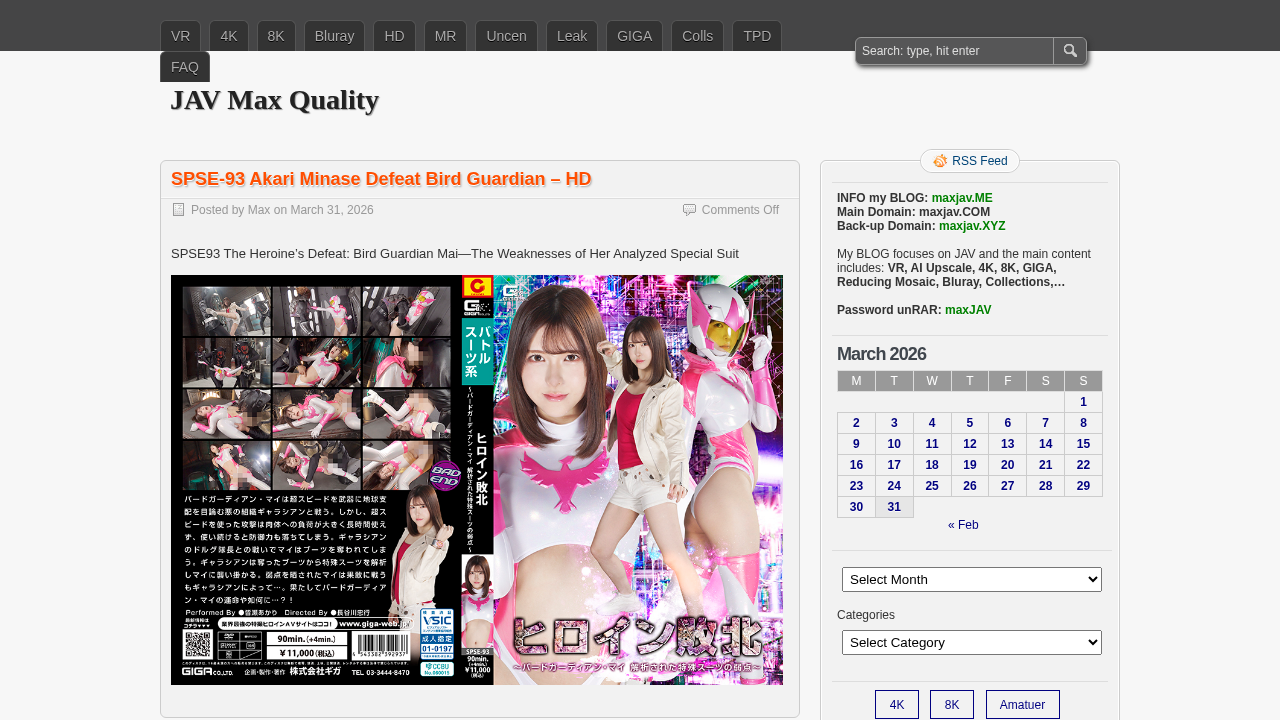The width and height of the screenshot is (1280, 720).
Task: Select March 16 in calendar
Action: (856, 465)
